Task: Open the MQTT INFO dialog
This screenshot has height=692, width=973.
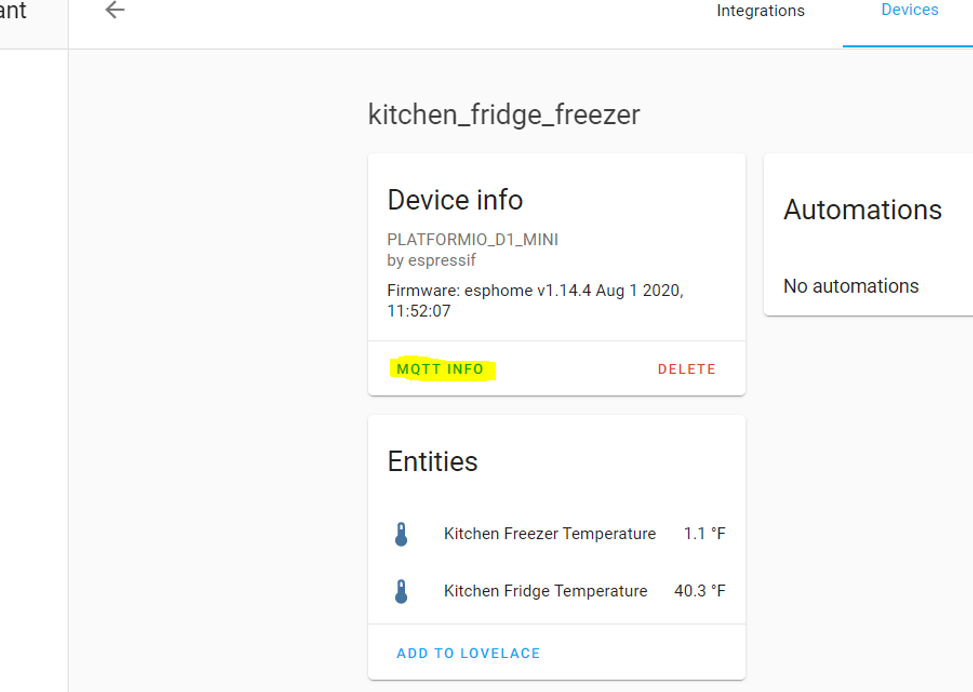Action: pyautogui.click(x=440, y=369)
